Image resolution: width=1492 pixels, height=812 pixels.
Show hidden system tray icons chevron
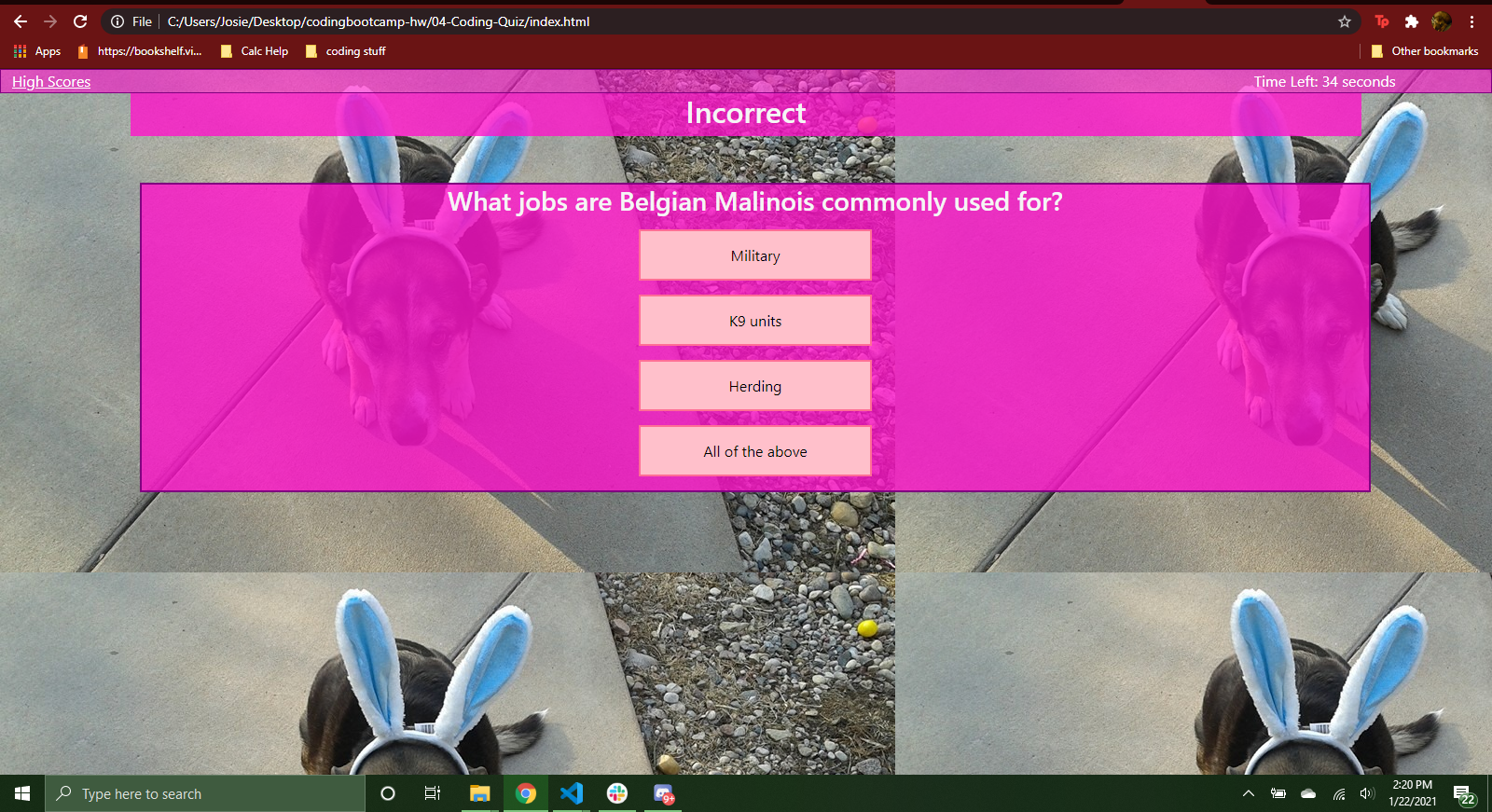(1249, 793)
